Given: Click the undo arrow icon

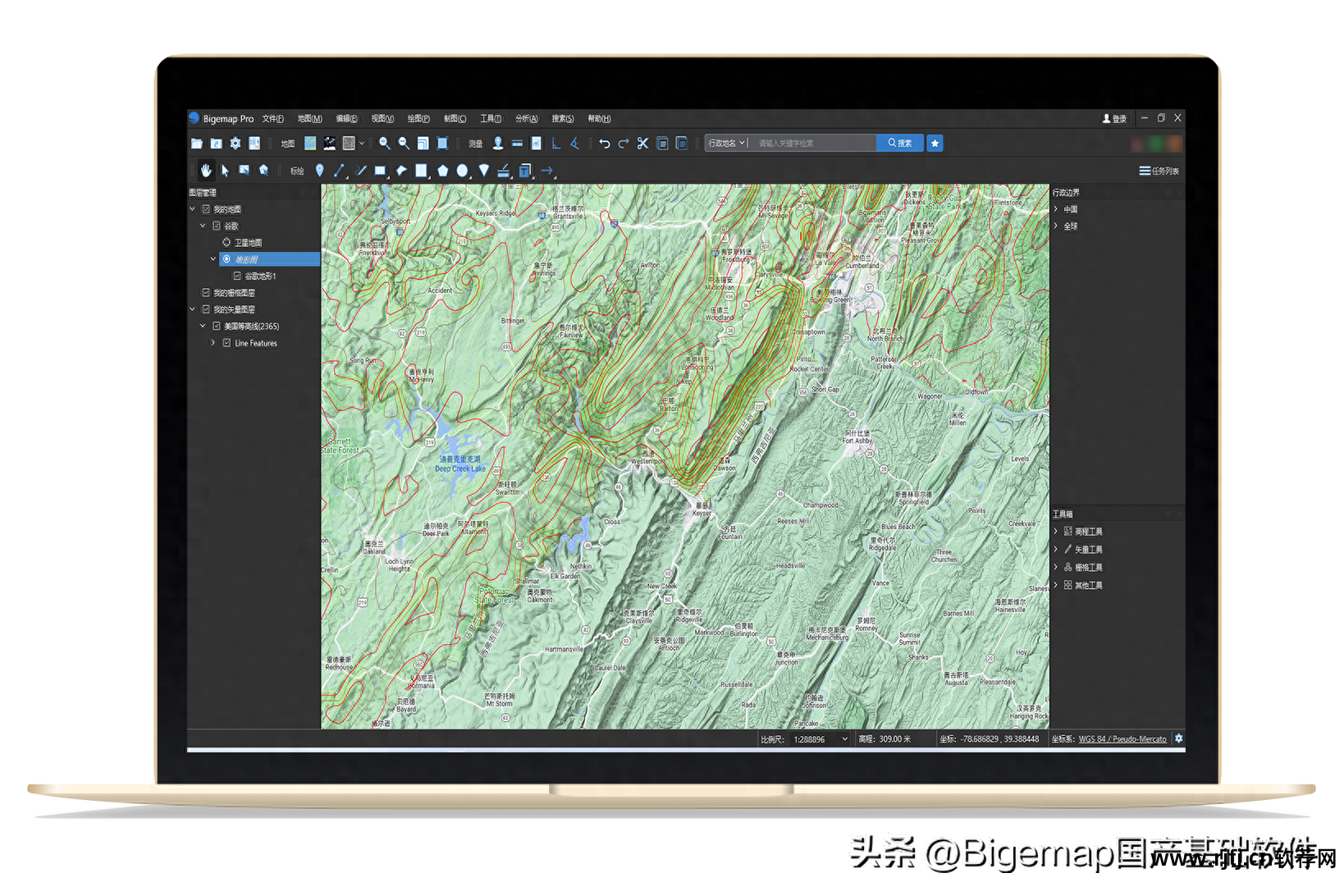Looking at the screenshot, I should tap(605, 144).
